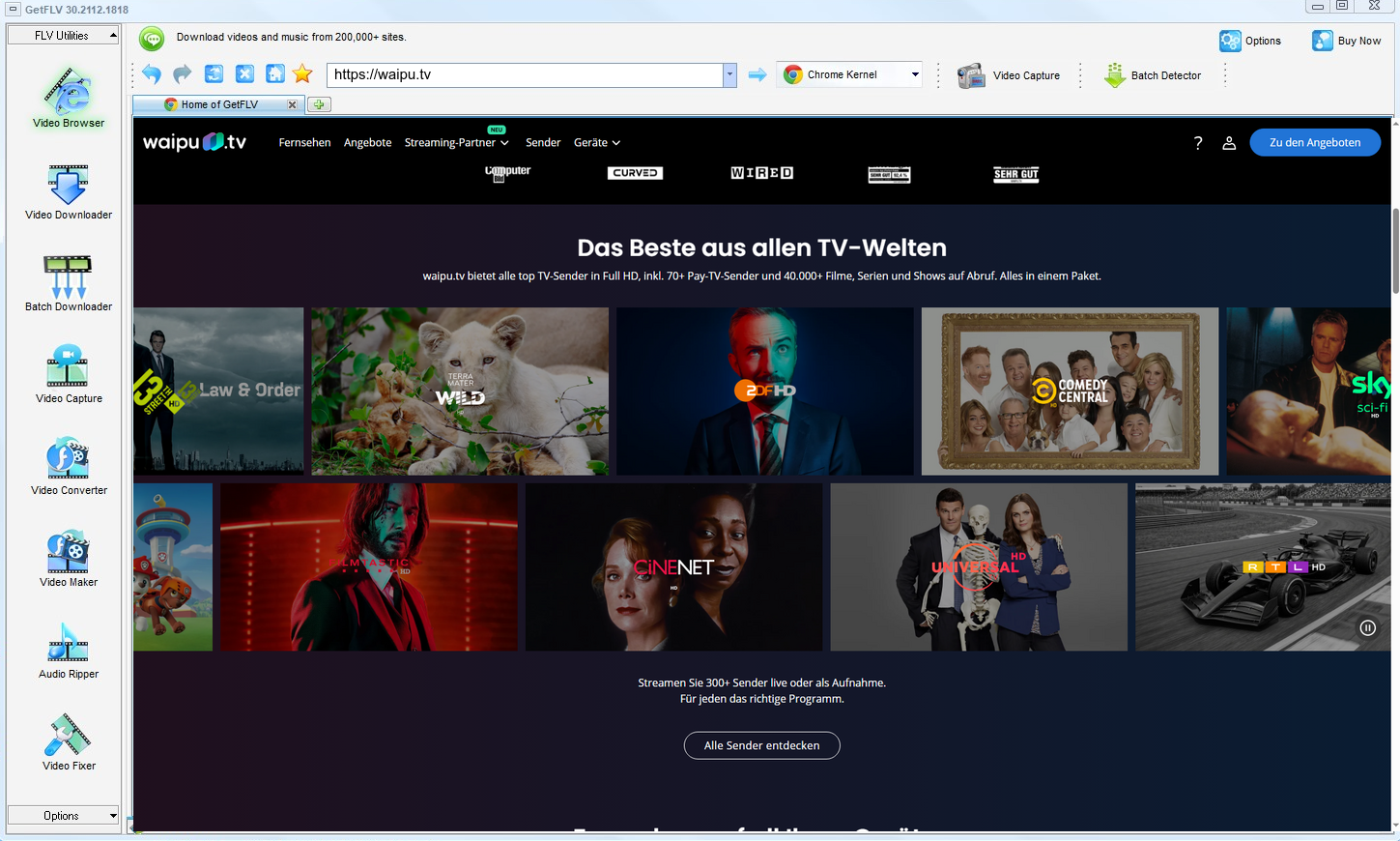
Task: Refresh the current page
Action: tap(214, 74)
